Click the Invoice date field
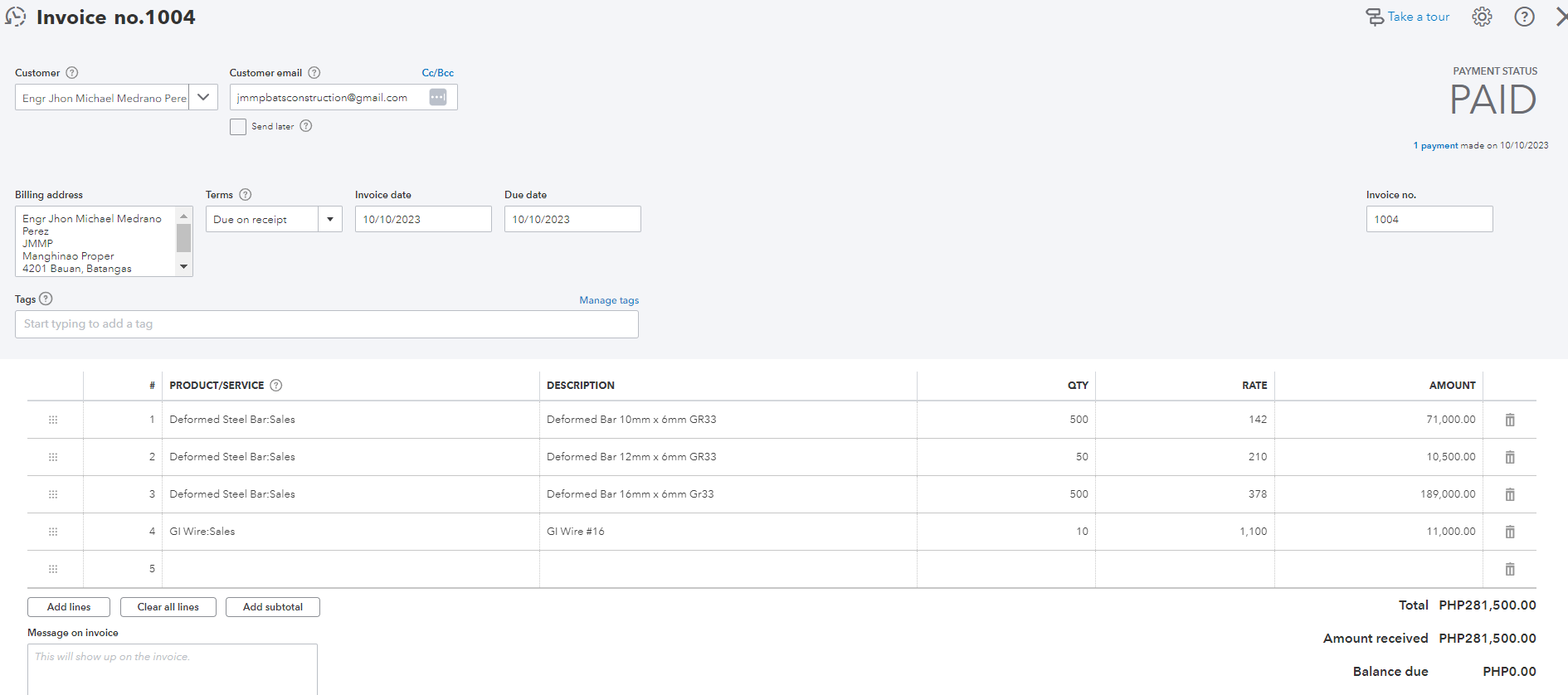1568x695 pixels. tap(423, 219)
